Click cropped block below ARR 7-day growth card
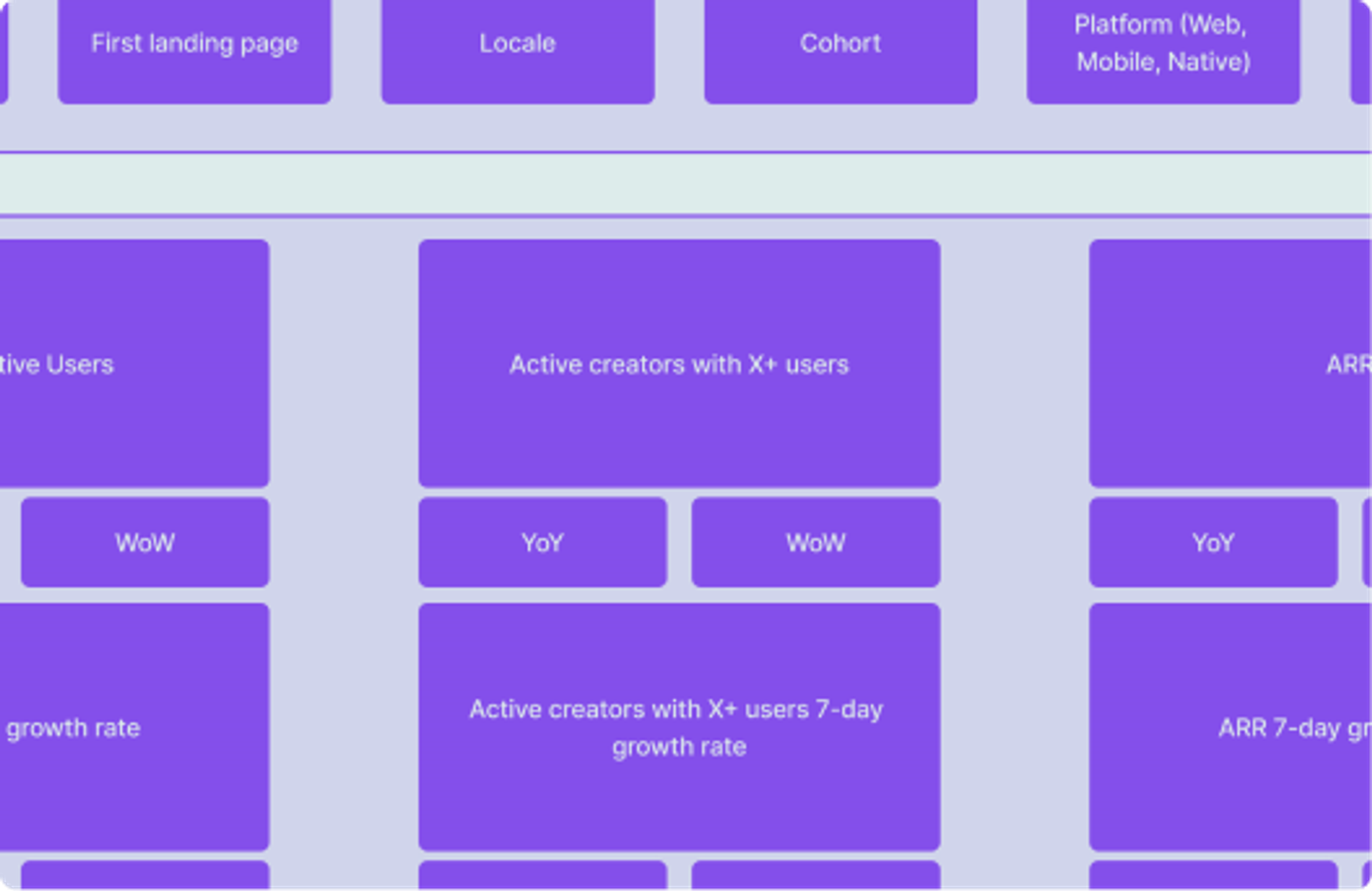The width and height of the screenshot is (1372, 891). coord(1213,875)
